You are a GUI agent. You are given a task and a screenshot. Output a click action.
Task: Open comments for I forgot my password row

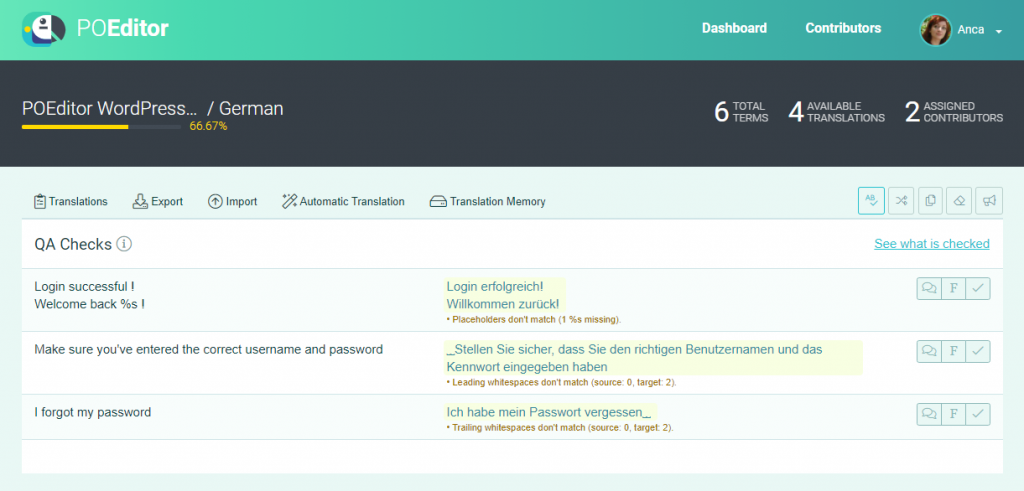pos(929,414)
